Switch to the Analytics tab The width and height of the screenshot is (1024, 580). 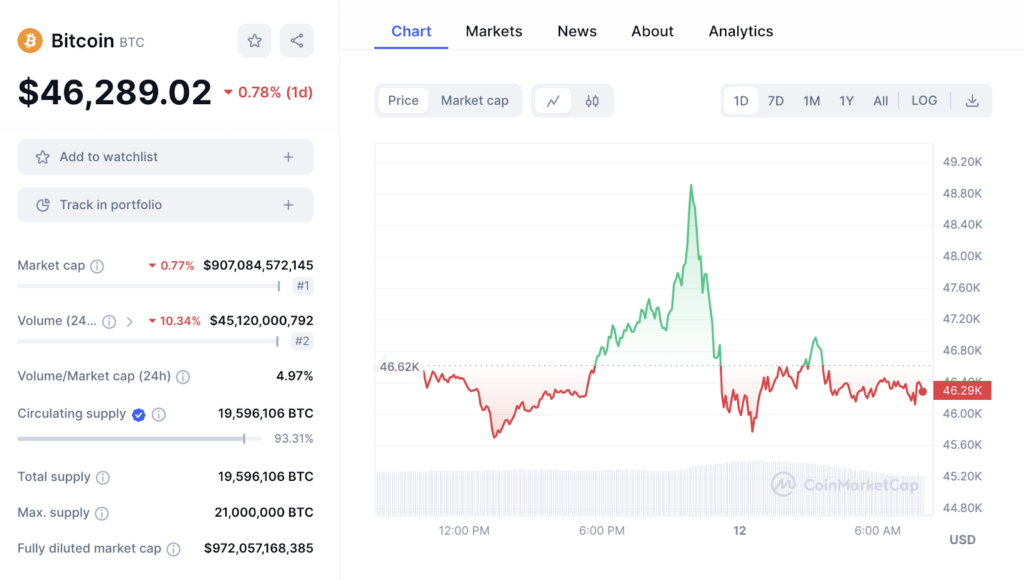[x=741, y=31]
